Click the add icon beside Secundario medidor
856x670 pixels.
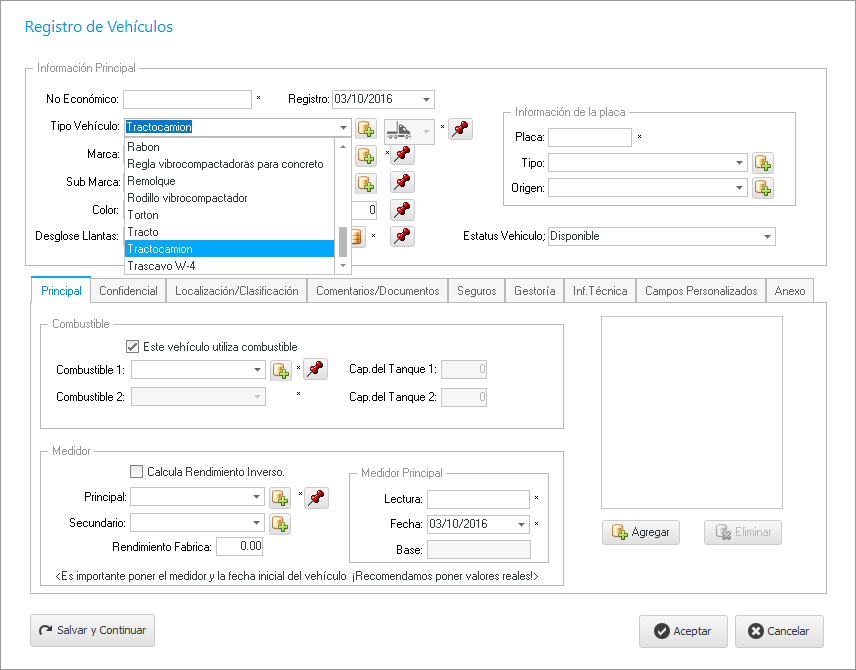[x=281, y=523]
